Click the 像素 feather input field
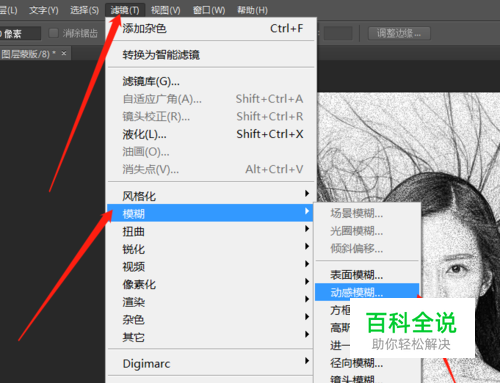The width and height of the screenshot is (500, 383). (x=20, y=33)
